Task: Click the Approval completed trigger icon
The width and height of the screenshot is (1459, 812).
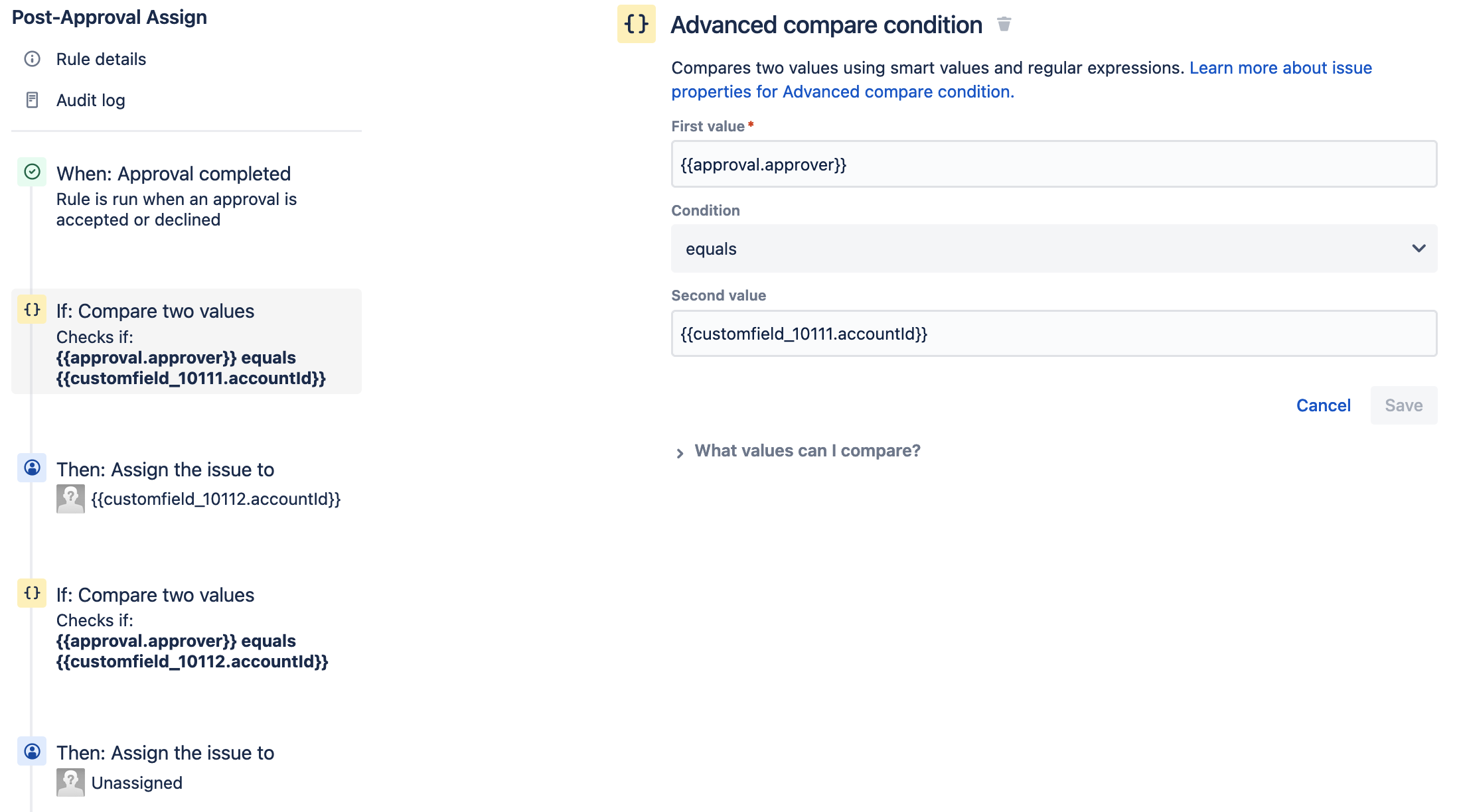Action: point(32,172)
